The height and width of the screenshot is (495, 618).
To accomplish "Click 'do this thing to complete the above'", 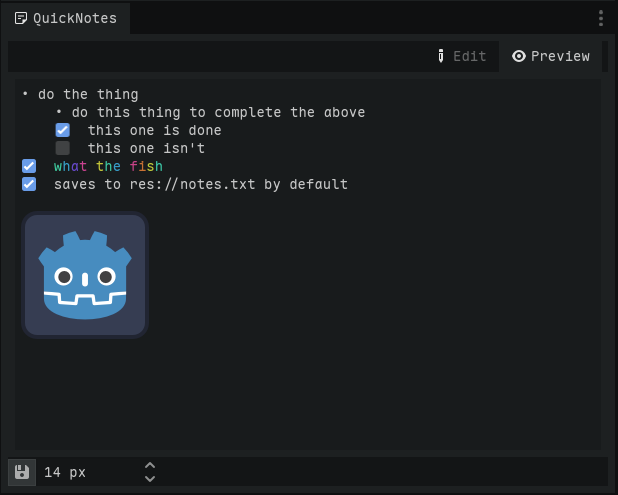I will 218,112.
